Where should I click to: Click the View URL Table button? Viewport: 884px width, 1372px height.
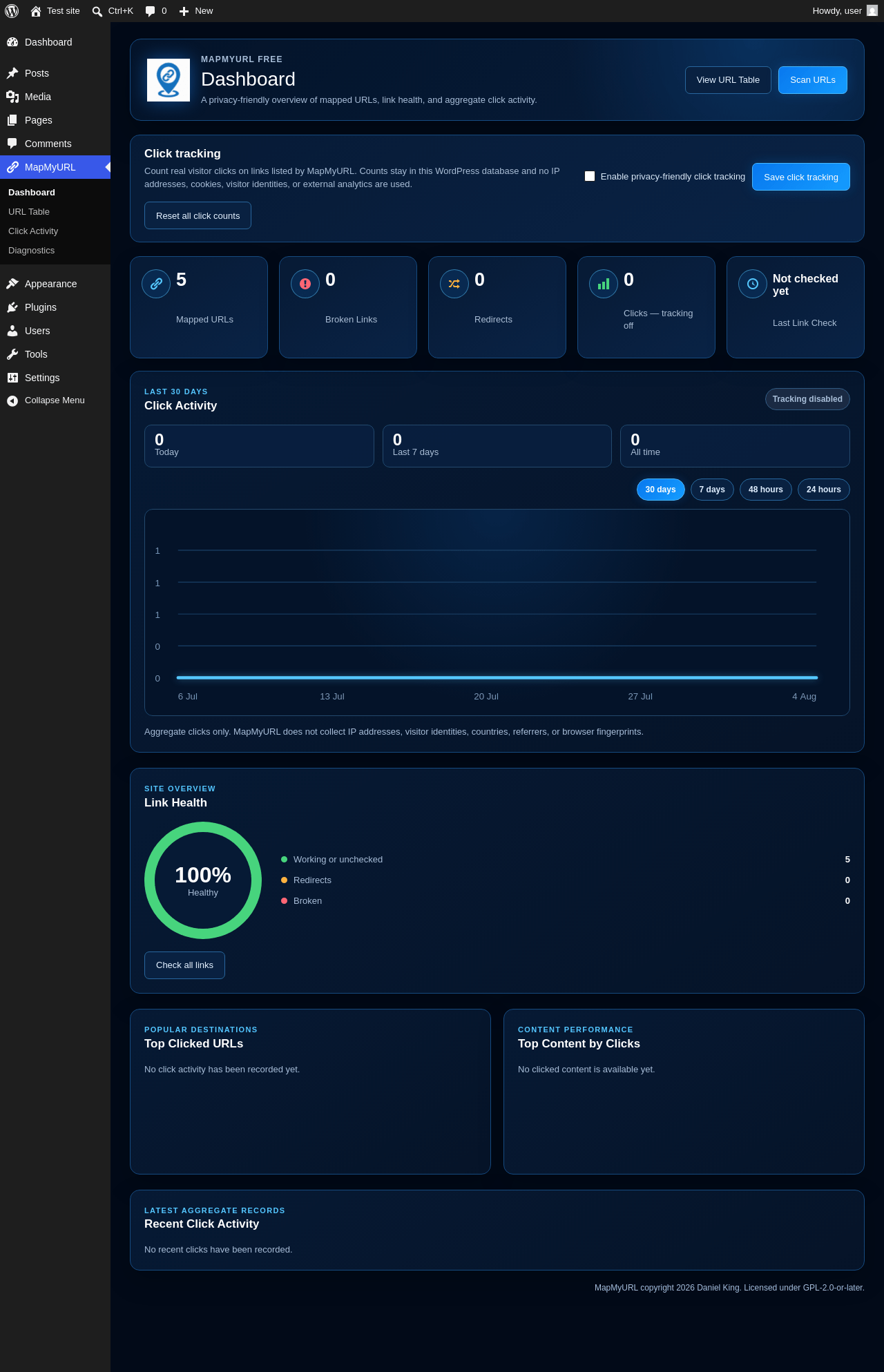click(x=728, y=80)
